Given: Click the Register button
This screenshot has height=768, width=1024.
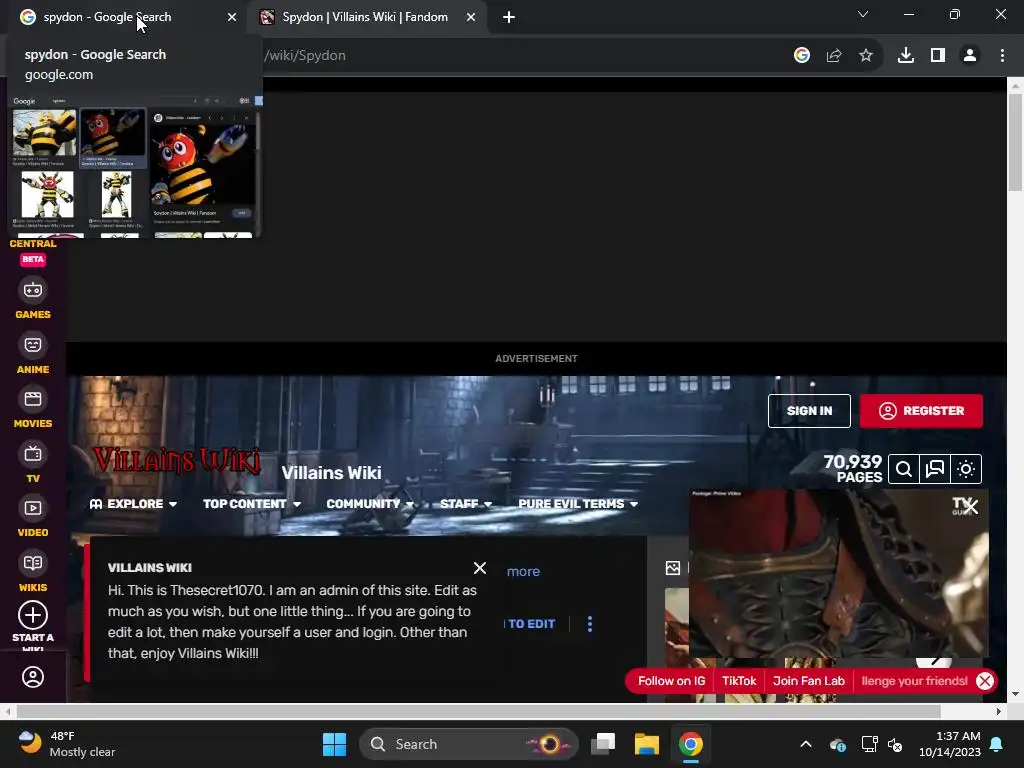Looking at the screenshot, I should pos(921,411).
